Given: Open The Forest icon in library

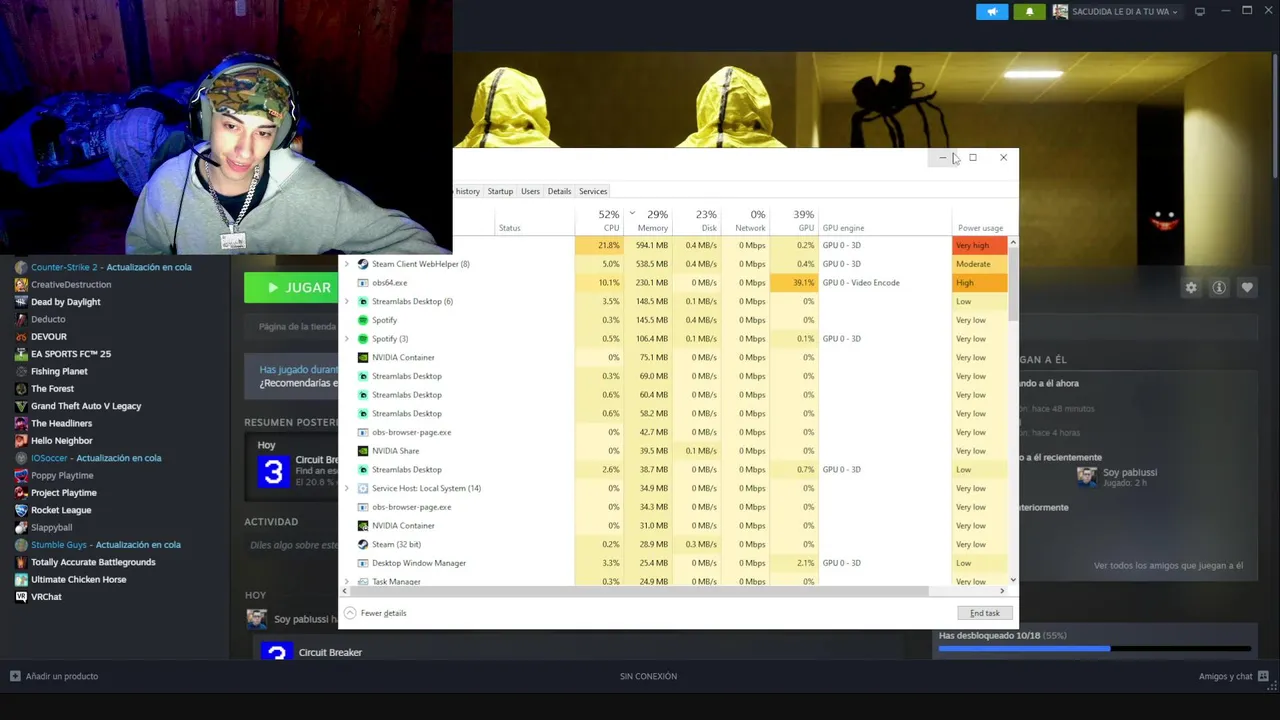Looking at the screenshot, I should pos(21,388).
